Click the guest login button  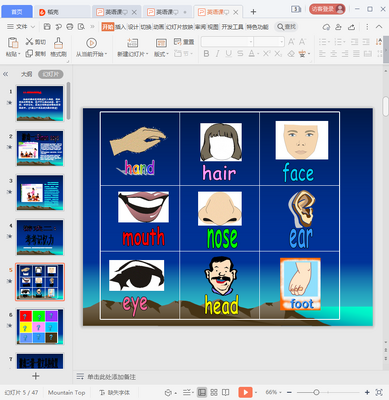327,9
